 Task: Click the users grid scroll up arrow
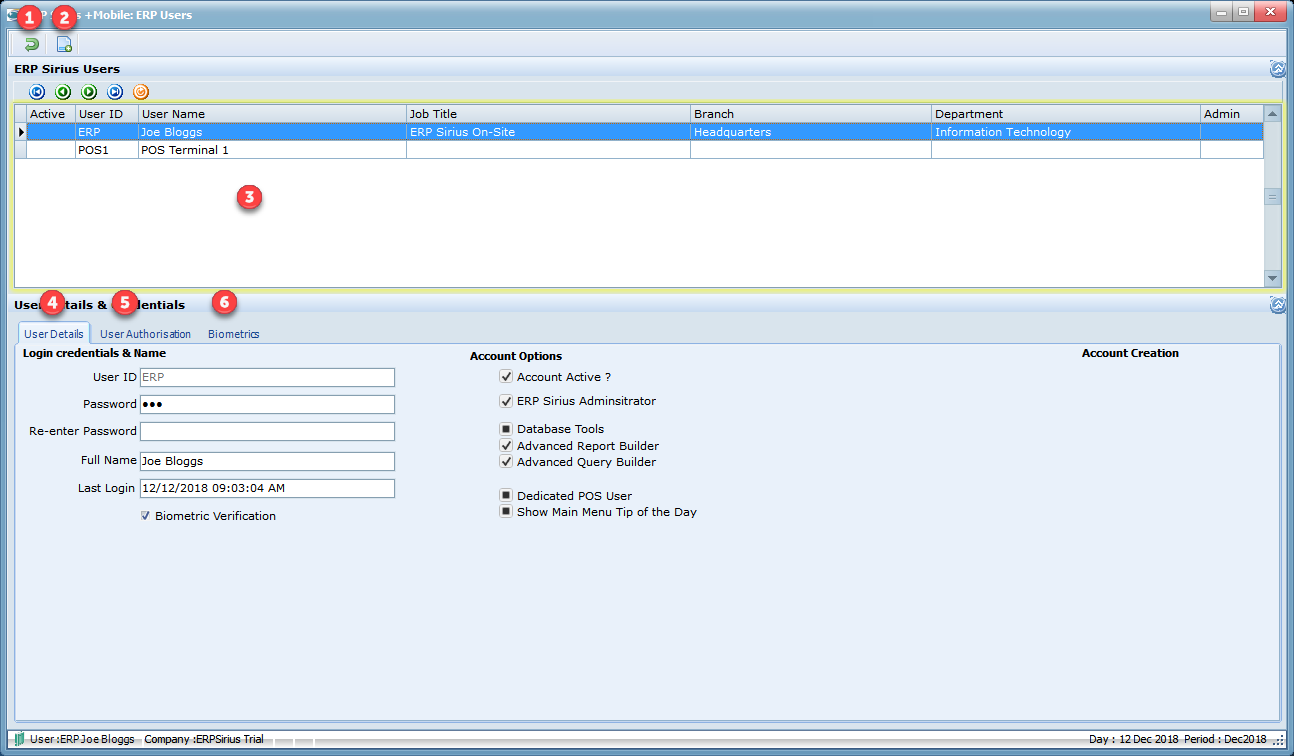(x=1272, y=114)
